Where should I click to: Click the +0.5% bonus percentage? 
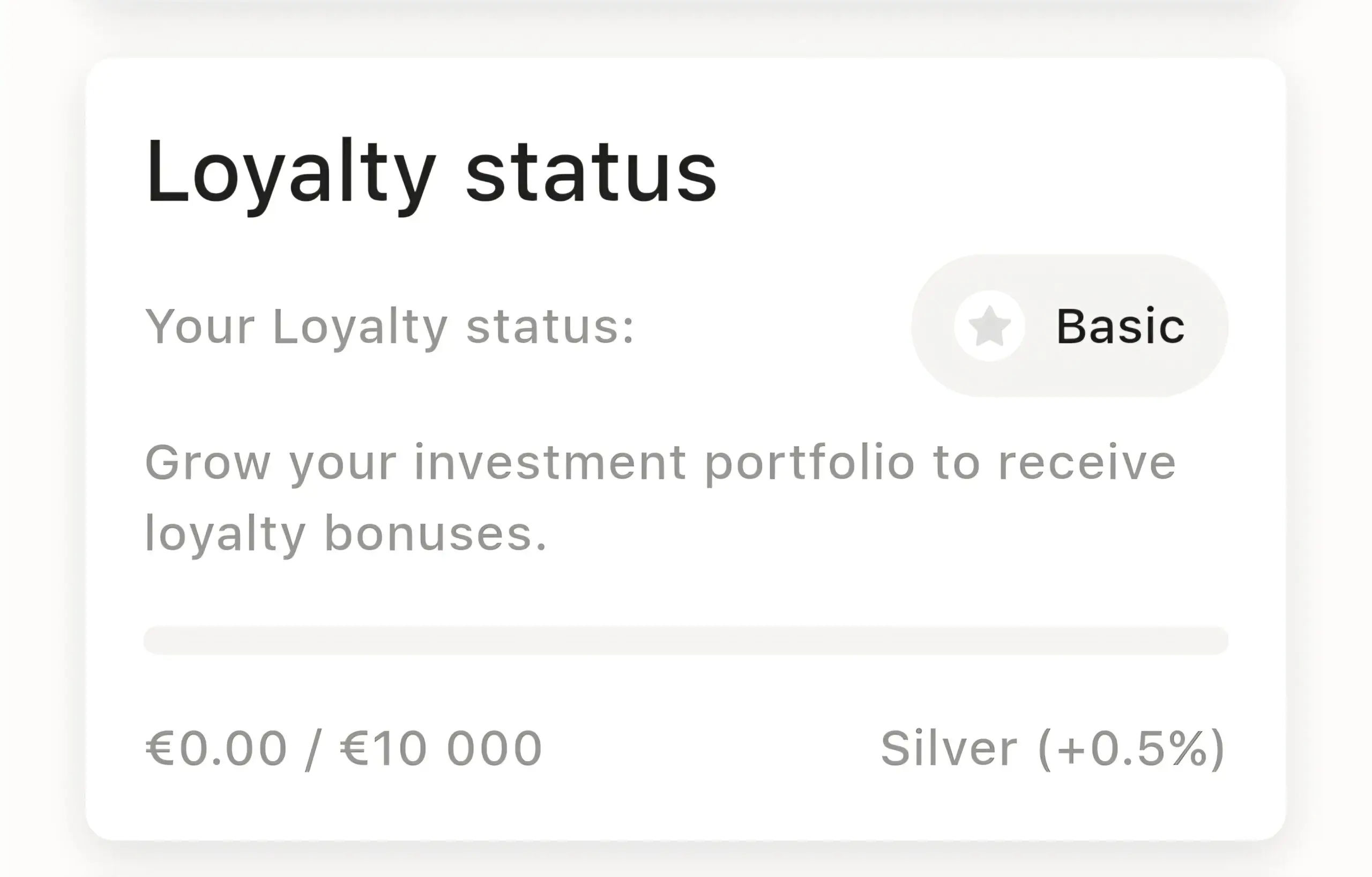1130,748
